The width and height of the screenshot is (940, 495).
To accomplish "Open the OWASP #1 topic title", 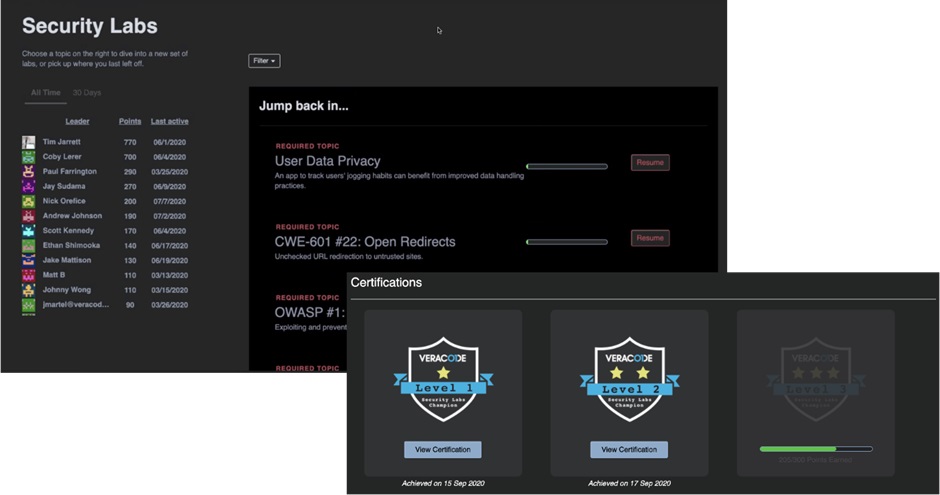I will point(310,312).
